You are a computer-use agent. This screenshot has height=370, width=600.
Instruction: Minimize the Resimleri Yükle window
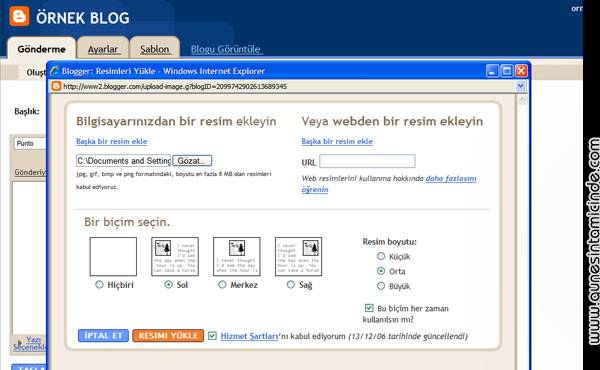[x=492, y=71]
